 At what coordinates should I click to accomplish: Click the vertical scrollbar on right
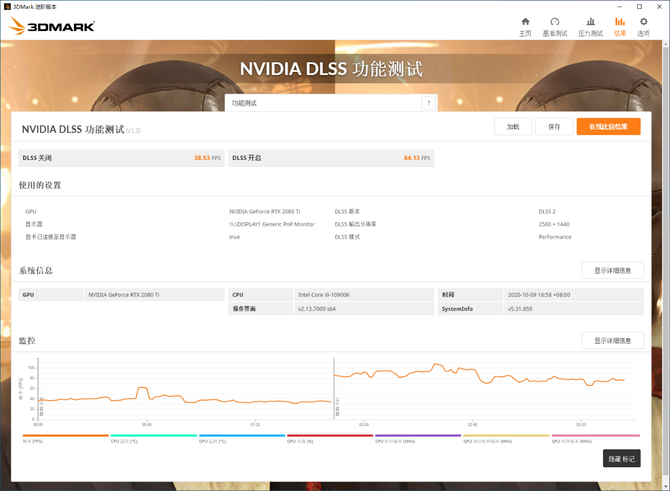[x=665, y=250]
